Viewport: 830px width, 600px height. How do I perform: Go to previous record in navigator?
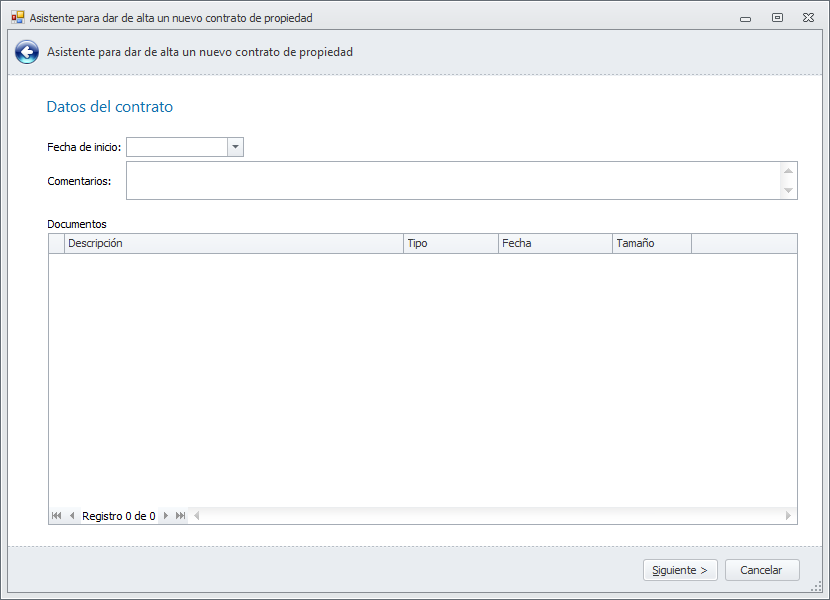pyautogui.click(x=71, y=516)
